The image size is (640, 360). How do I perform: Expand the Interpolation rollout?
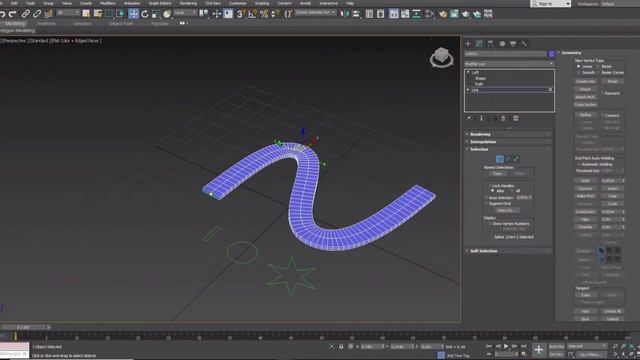(509, 142)
